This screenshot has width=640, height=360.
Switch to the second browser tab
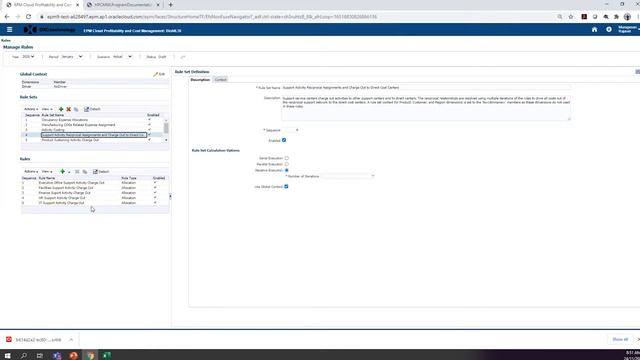[122, 5]
